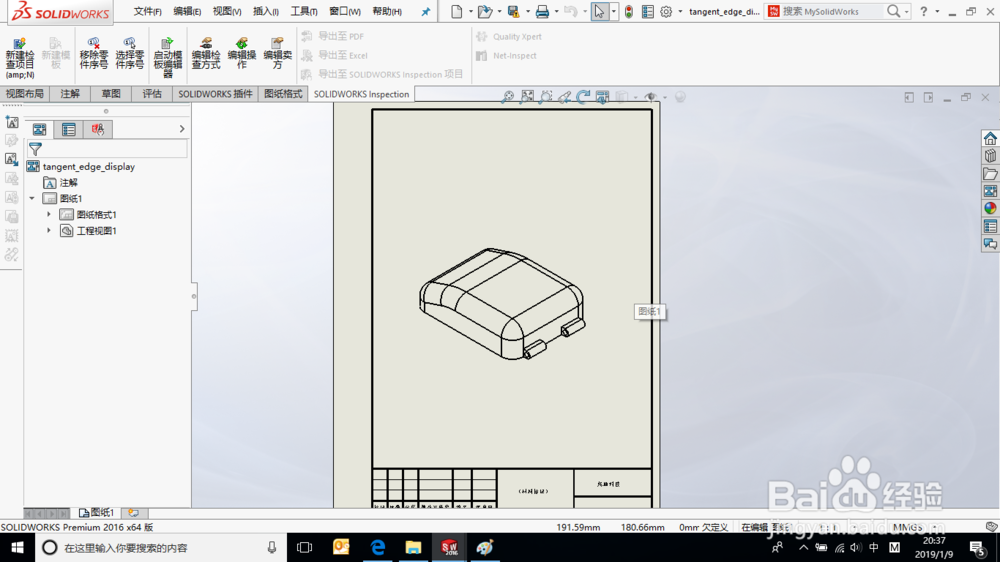The width and height of the screenshot is (1000, 562).
Task: Click Windows Start button
Action: point(17,547)
